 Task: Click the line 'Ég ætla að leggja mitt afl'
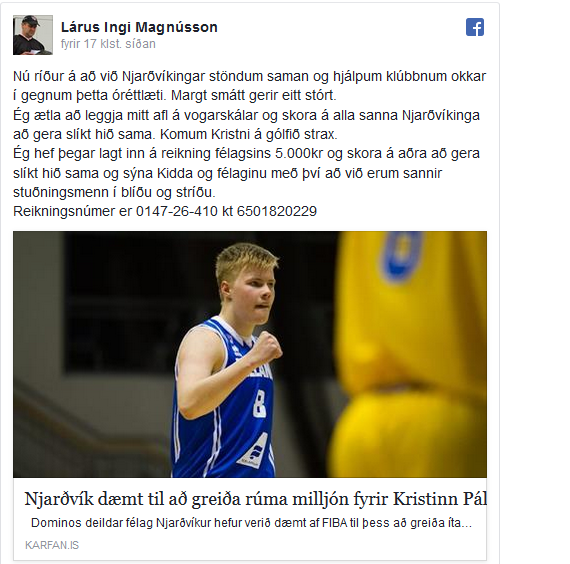coord(246,115)
